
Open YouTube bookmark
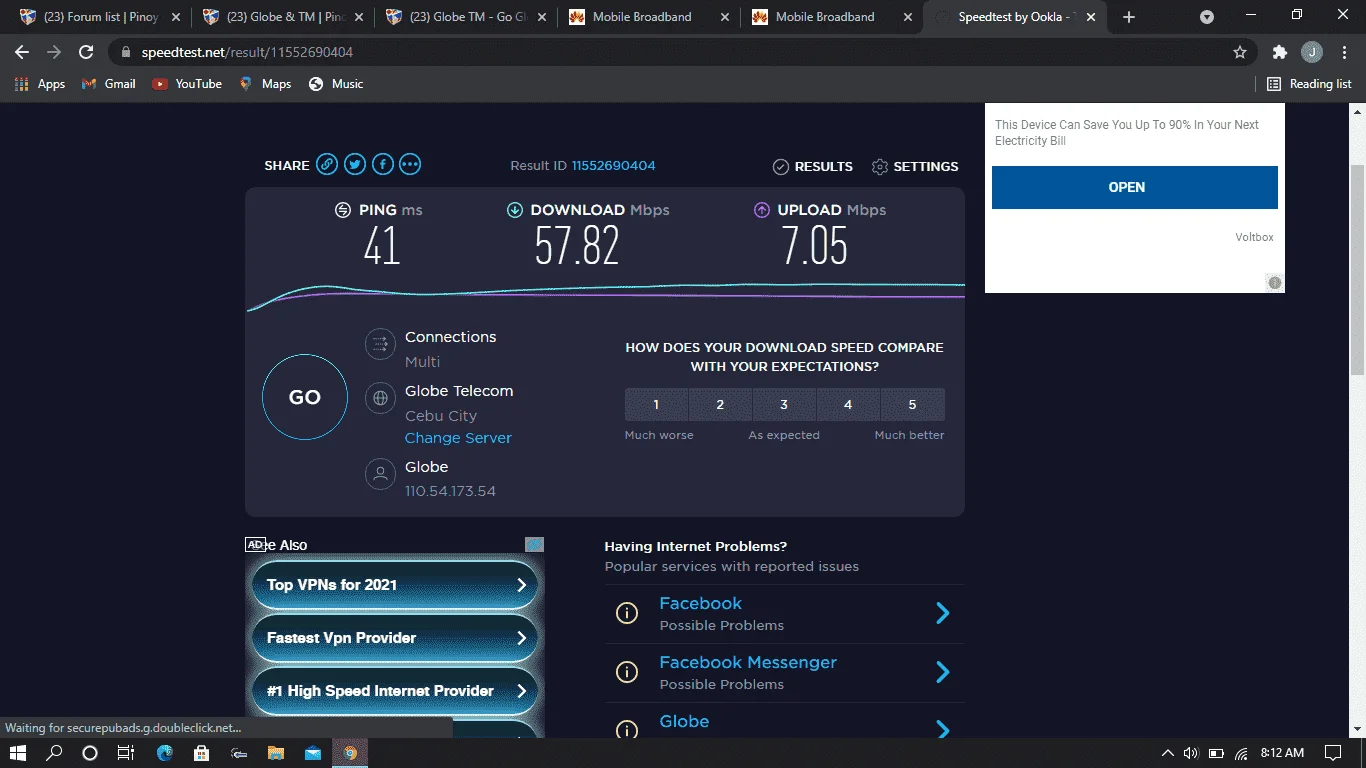pos(187,84)
